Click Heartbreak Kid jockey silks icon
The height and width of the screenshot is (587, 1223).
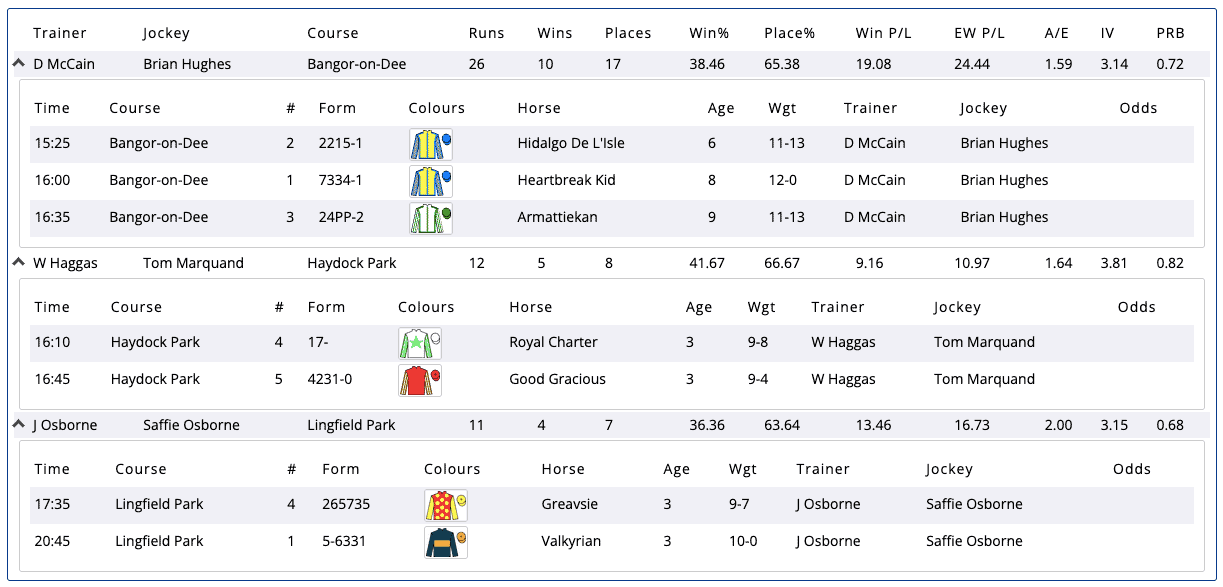[431, 181]
